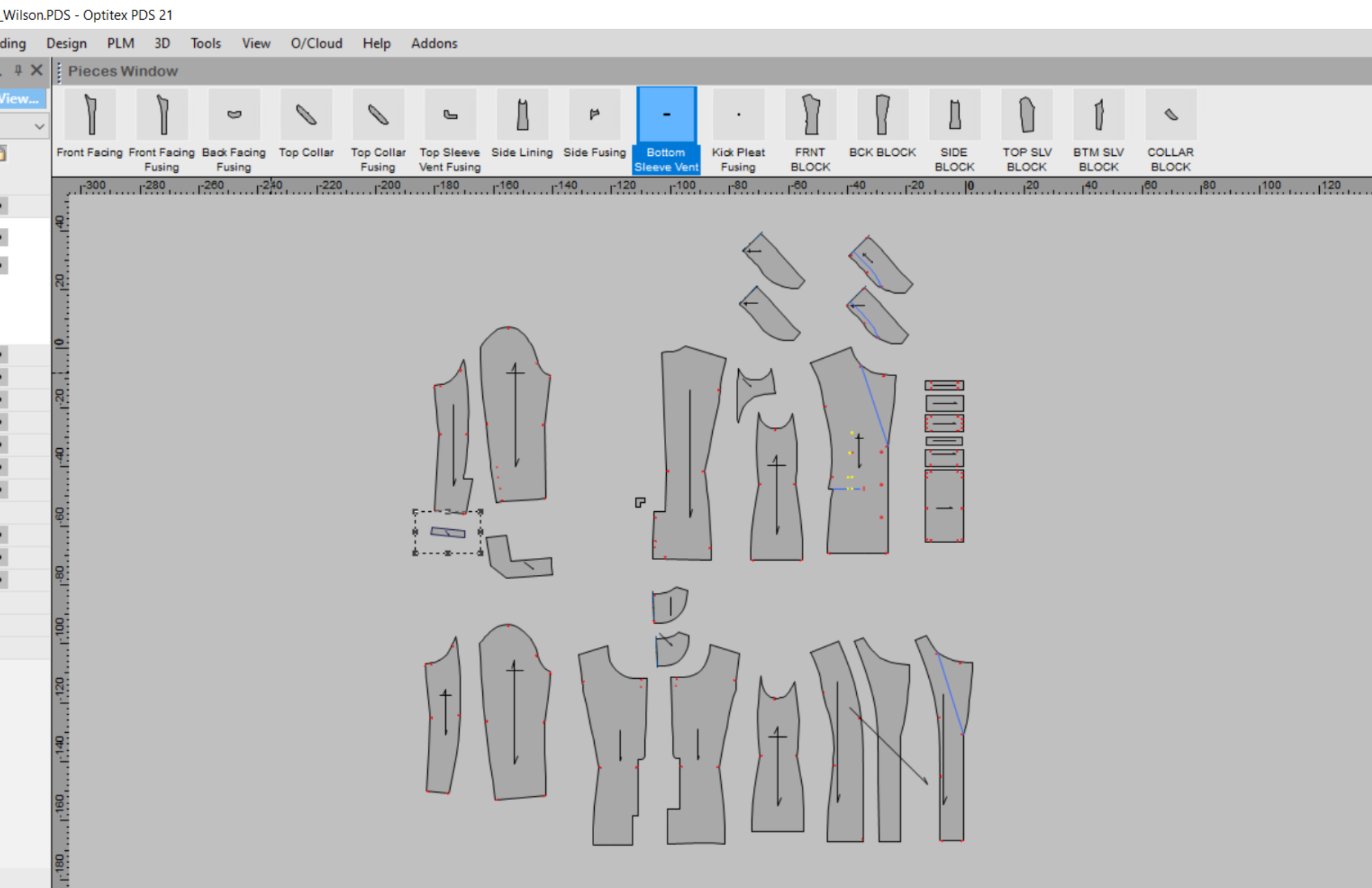Select the Top Collar piece icon

(306, 115)
